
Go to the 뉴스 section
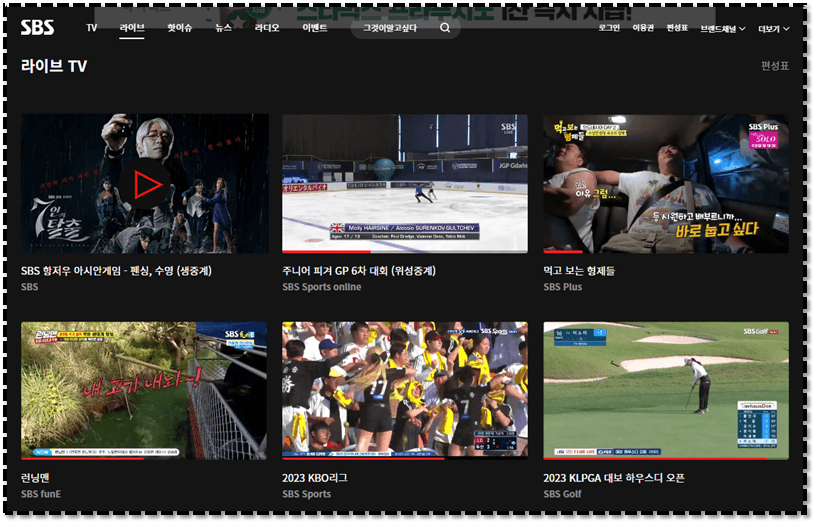(223, 28)
